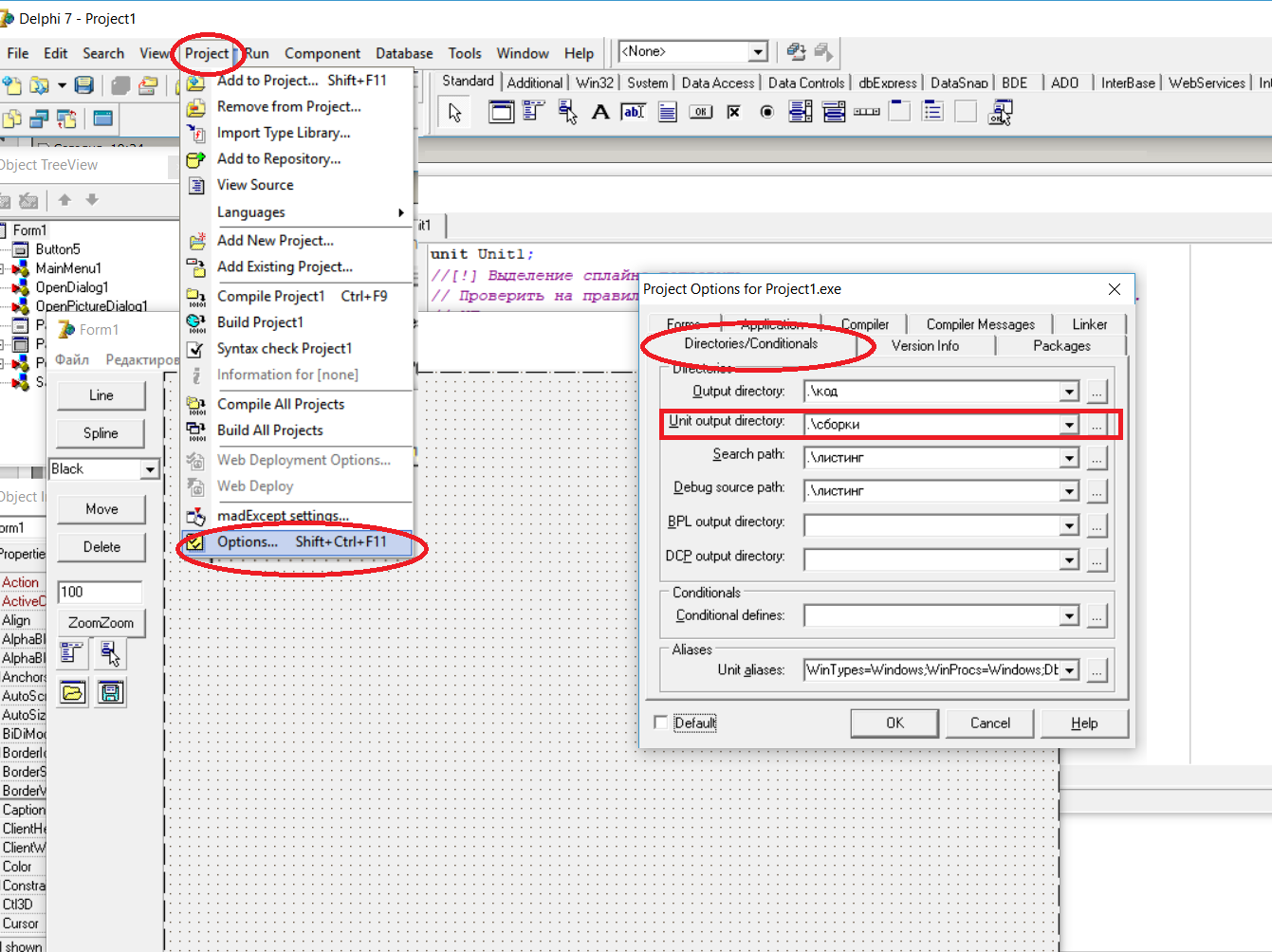
Task: Expand the Output directory dropdown
Action: 1069,391
